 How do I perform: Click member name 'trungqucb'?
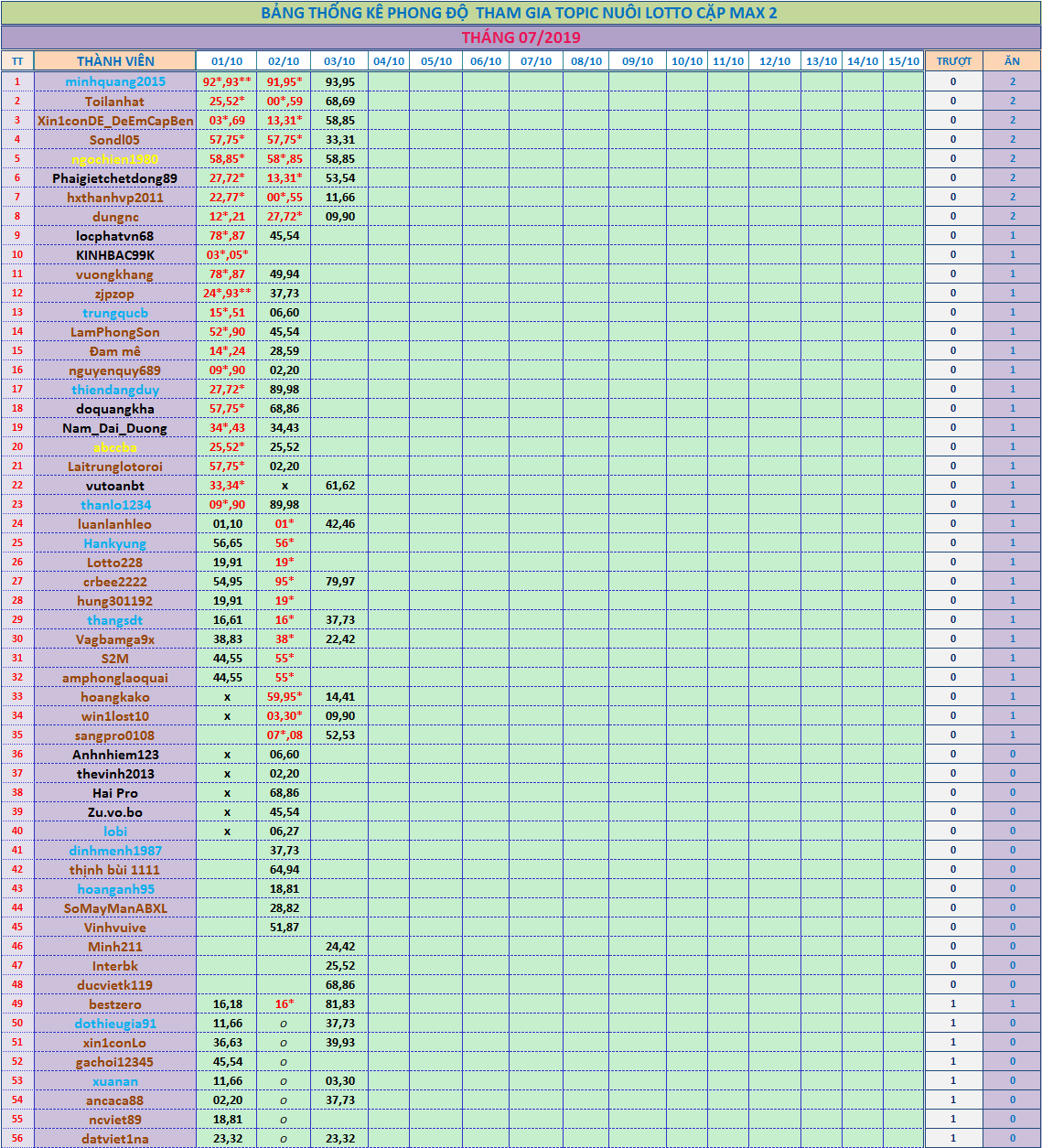pyautogui.click(x=115, y=312)
